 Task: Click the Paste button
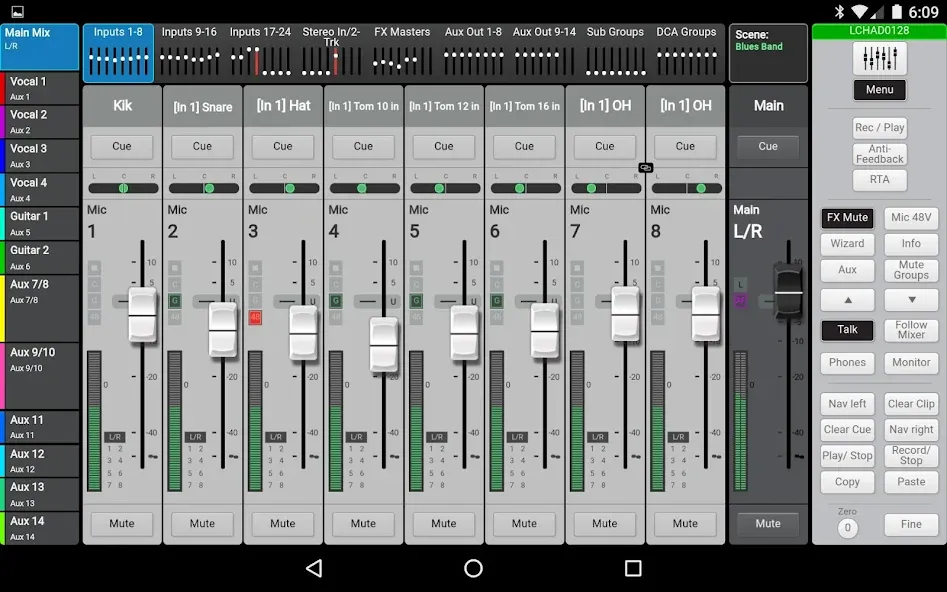coord(911,481)
